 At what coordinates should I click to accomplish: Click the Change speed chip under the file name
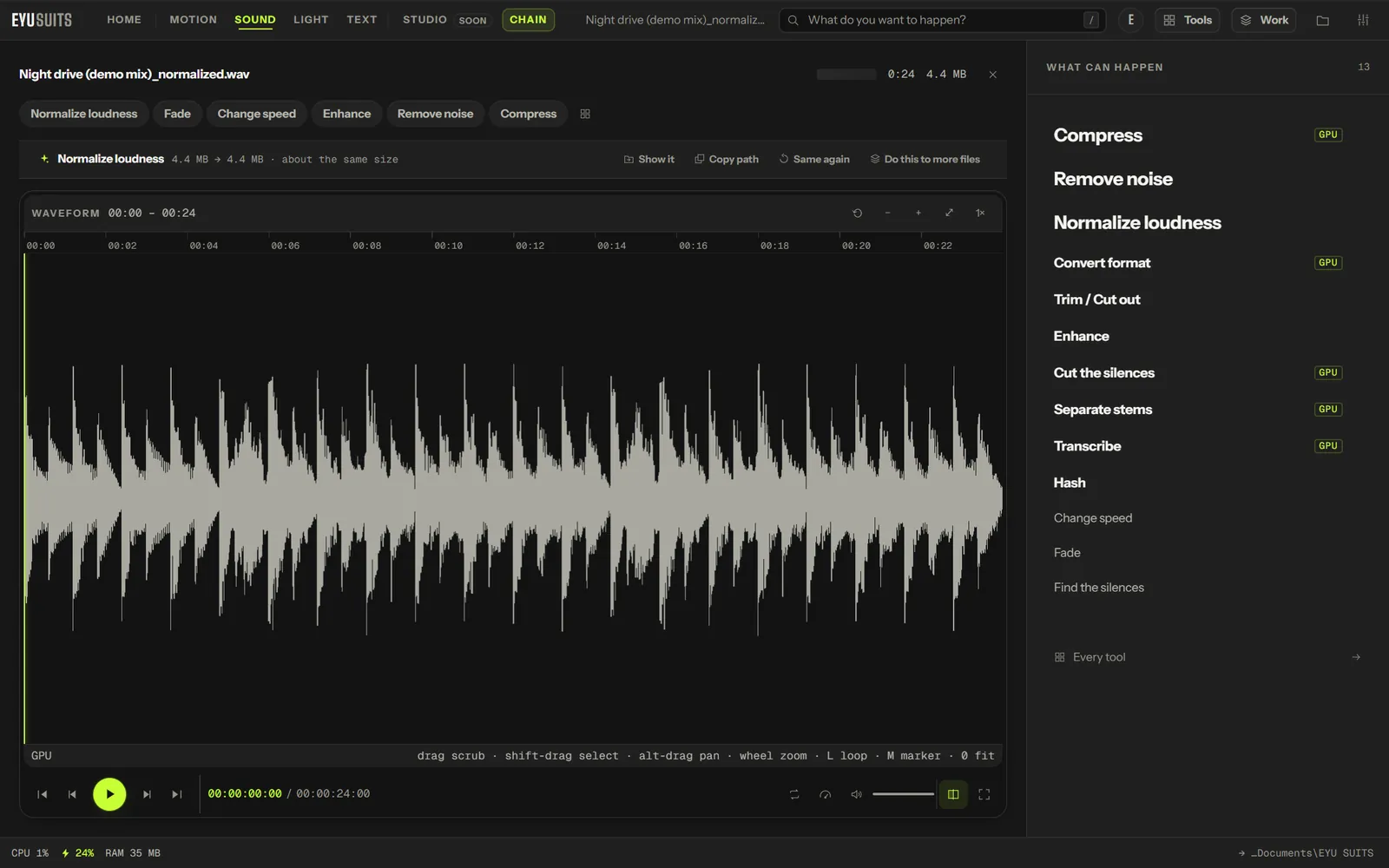[x=257, y=114]
